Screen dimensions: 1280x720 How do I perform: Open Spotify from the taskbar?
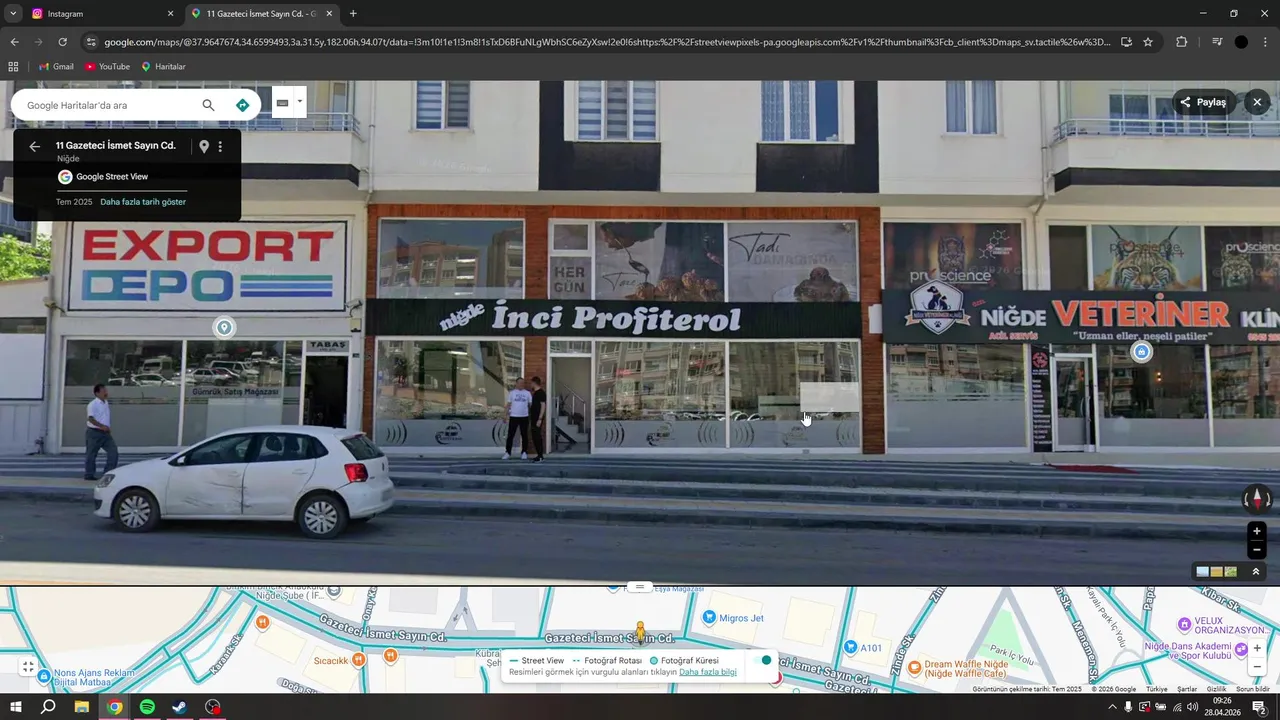[147, 707]
